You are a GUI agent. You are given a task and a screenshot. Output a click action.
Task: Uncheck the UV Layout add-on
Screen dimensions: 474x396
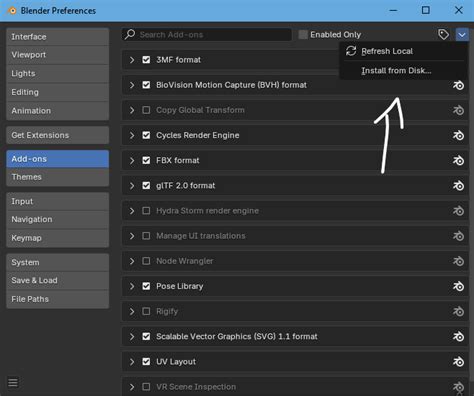click(x=146, y=362)
